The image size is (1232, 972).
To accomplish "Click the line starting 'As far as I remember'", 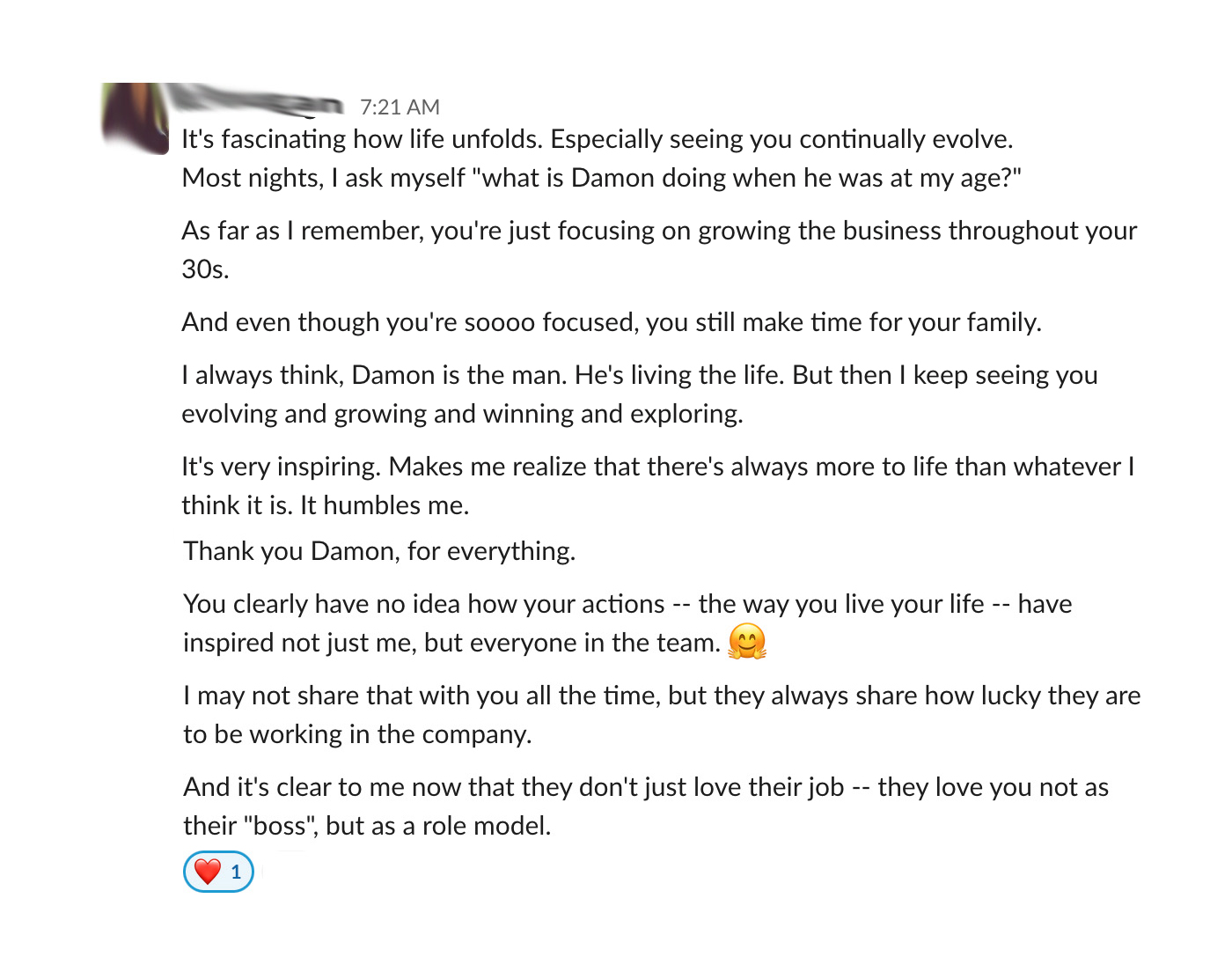I will point(659,231).
